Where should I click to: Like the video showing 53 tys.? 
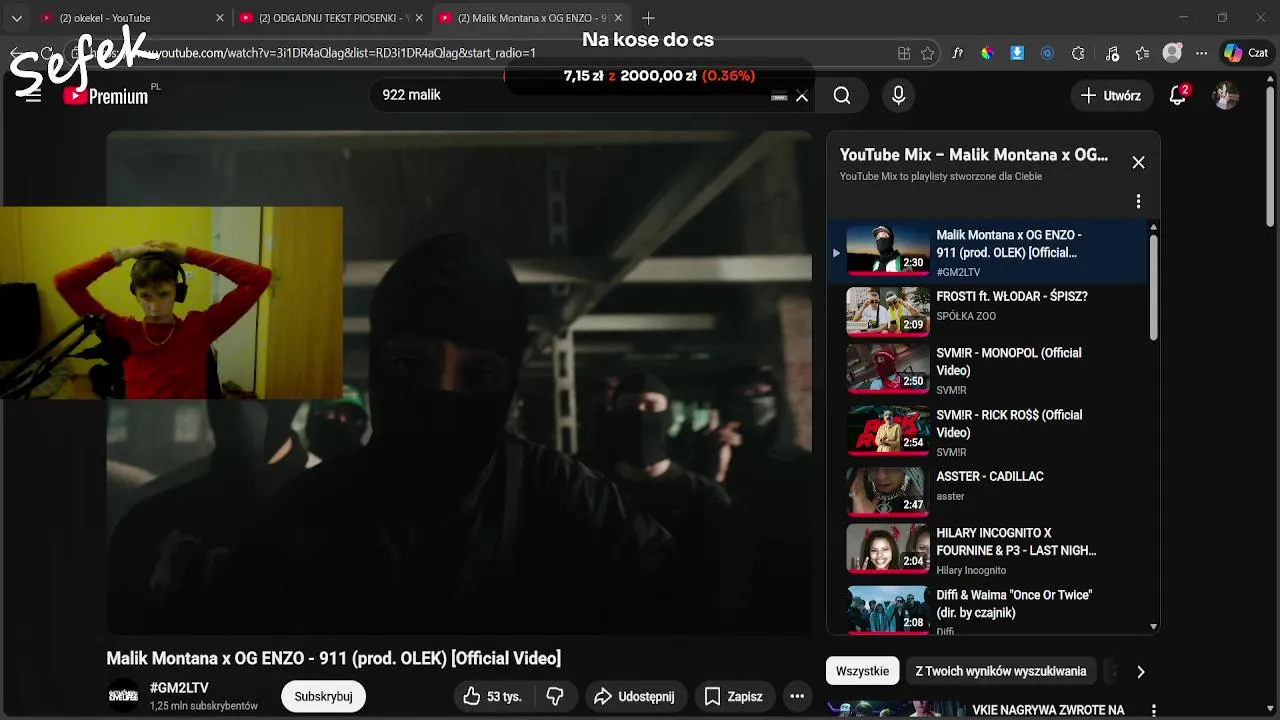(x=493, y=696)
